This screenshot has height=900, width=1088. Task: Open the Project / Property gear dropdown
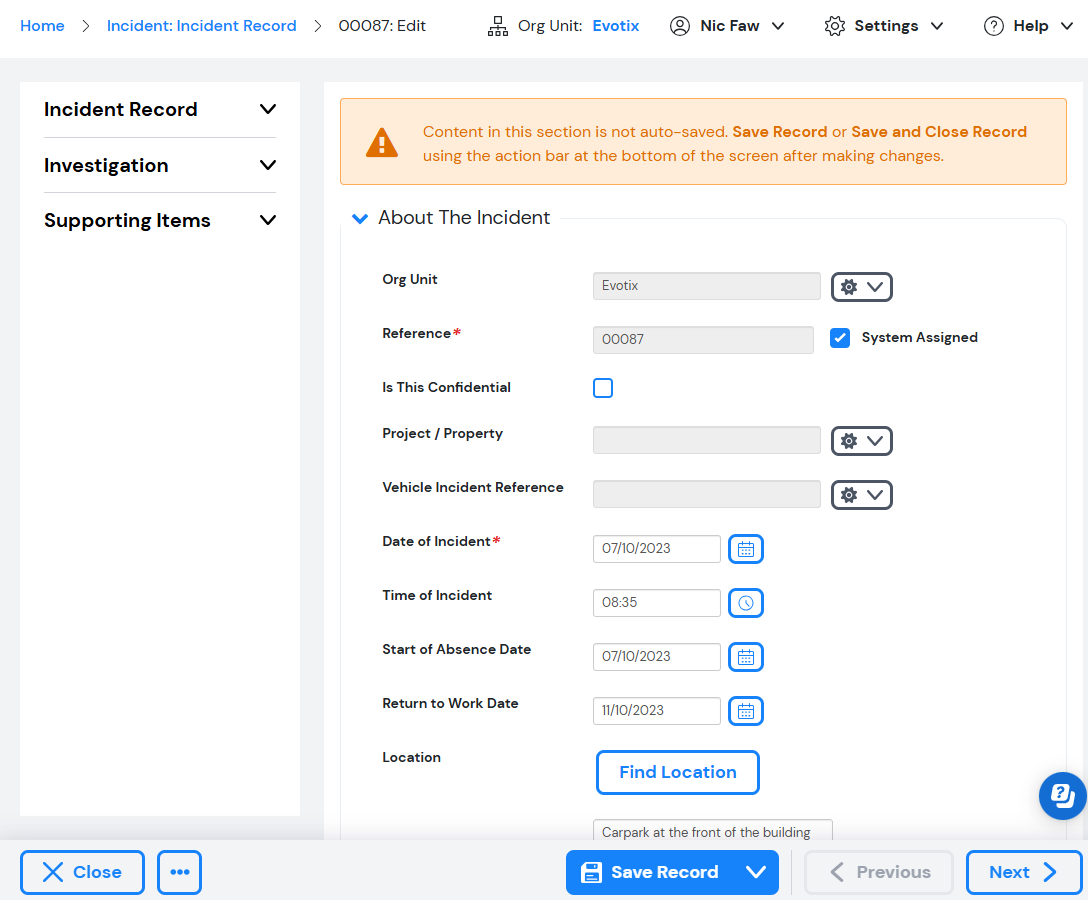(x=862, y=441)
